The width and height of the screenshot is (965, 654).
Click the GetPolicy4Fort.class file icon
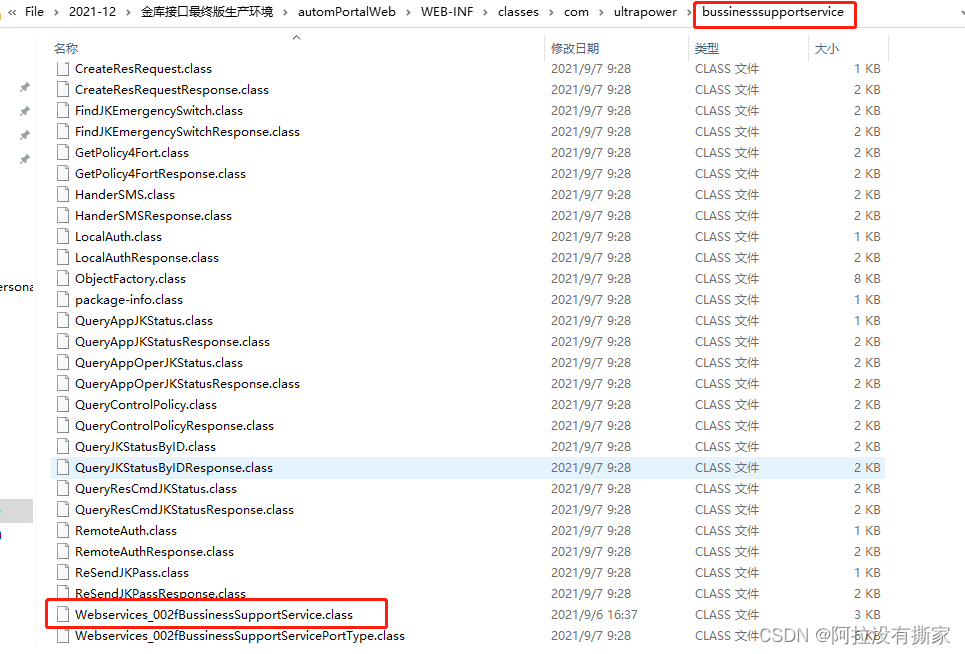(62, 153)
